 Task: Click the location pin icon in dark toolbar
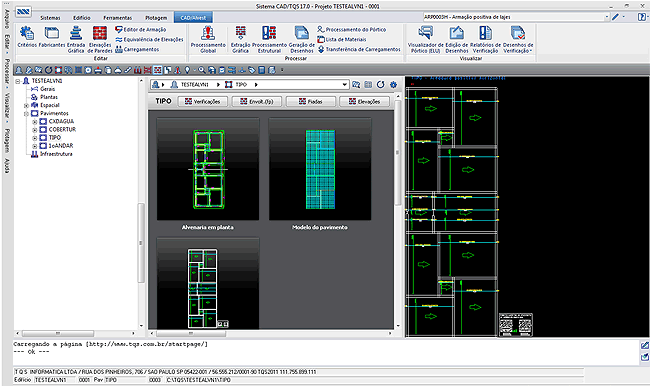[187, 70]
